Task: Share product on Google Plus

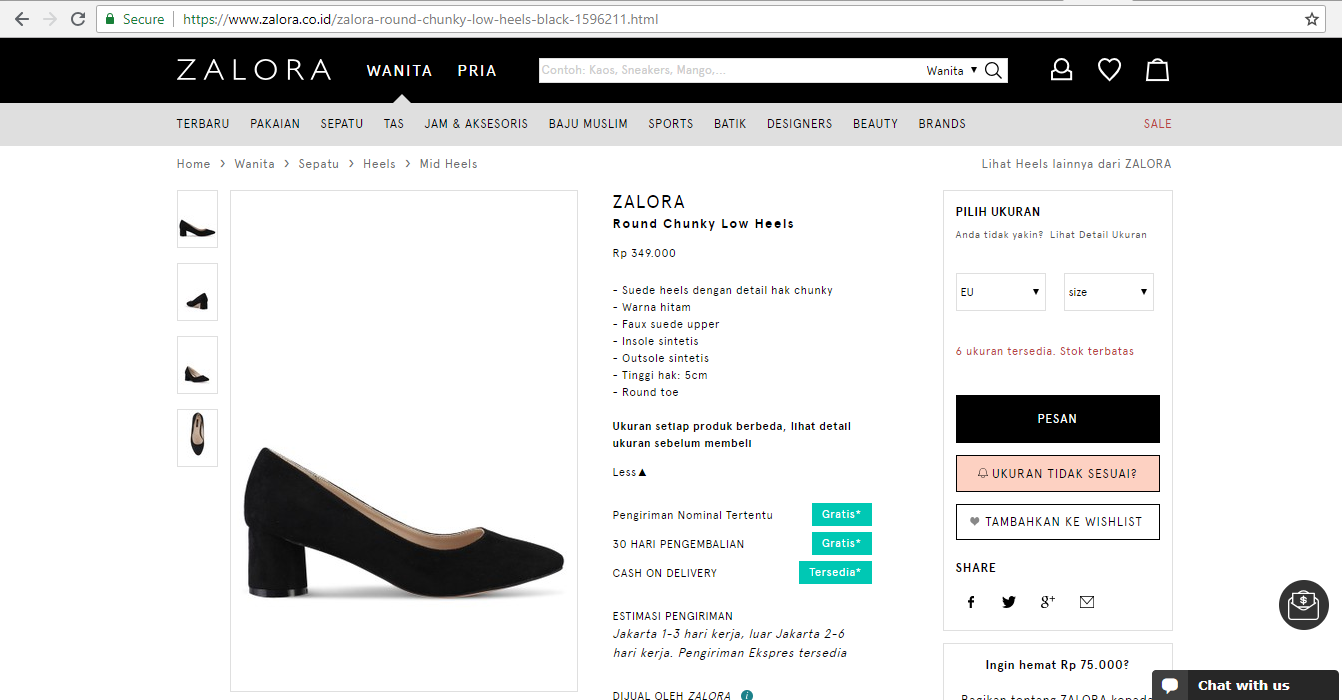Action: tap(1047, 602)
